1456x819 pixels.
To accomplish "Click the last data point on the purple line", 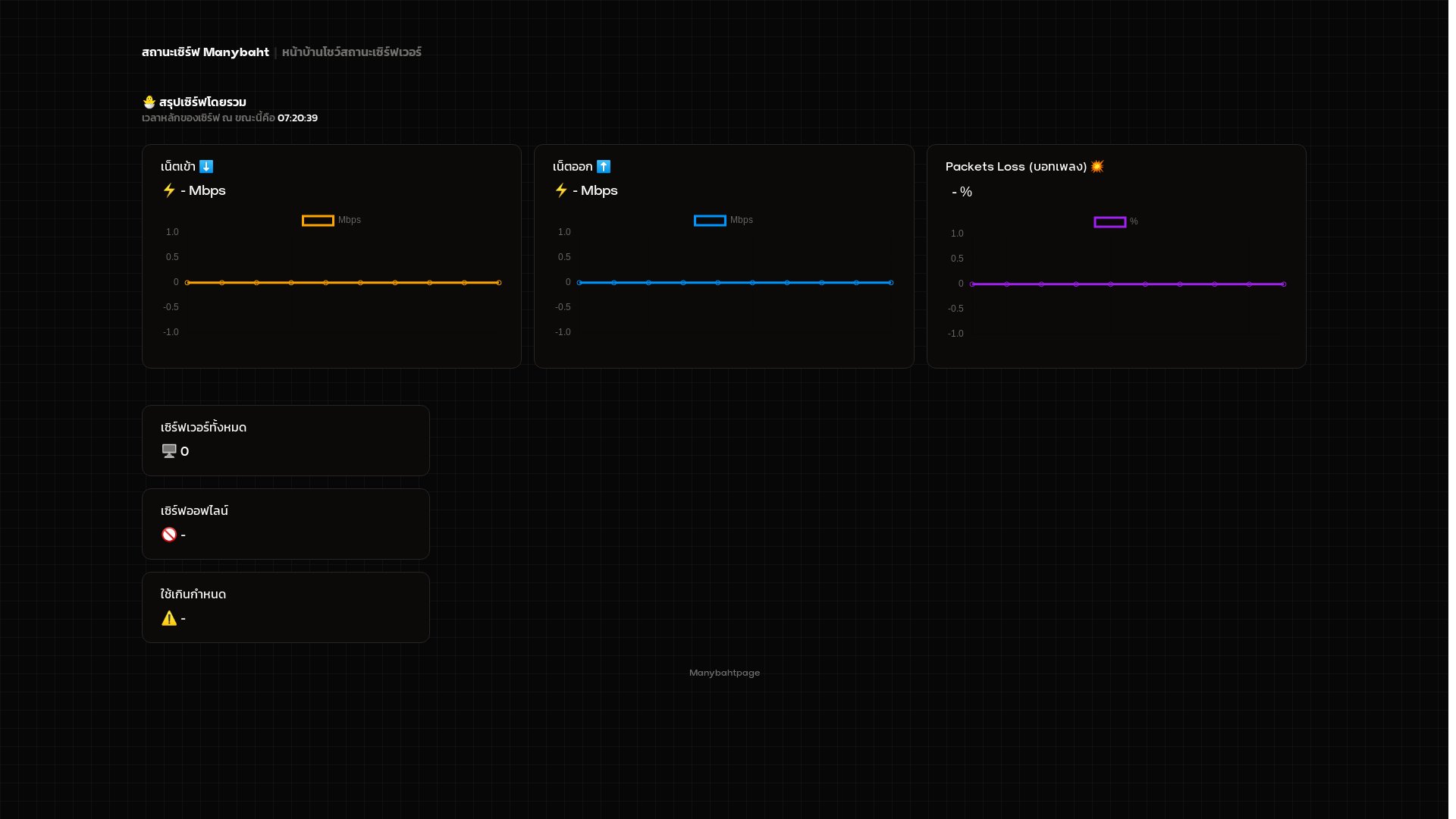I will click(1284, 284).
